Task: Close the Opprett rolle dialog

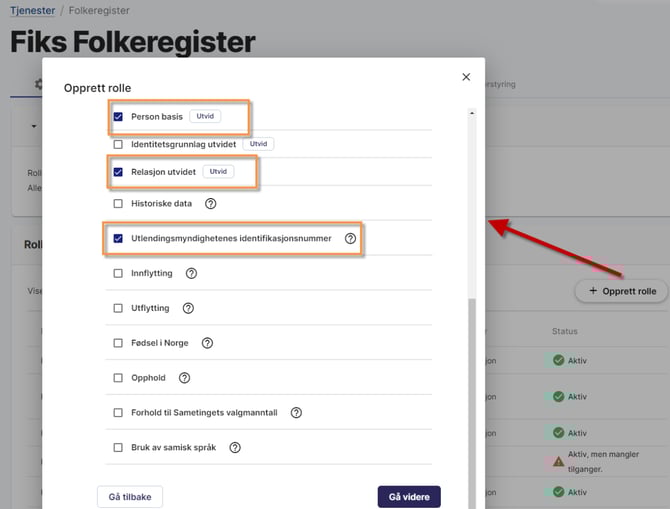Action: click(x=466, y=77)
